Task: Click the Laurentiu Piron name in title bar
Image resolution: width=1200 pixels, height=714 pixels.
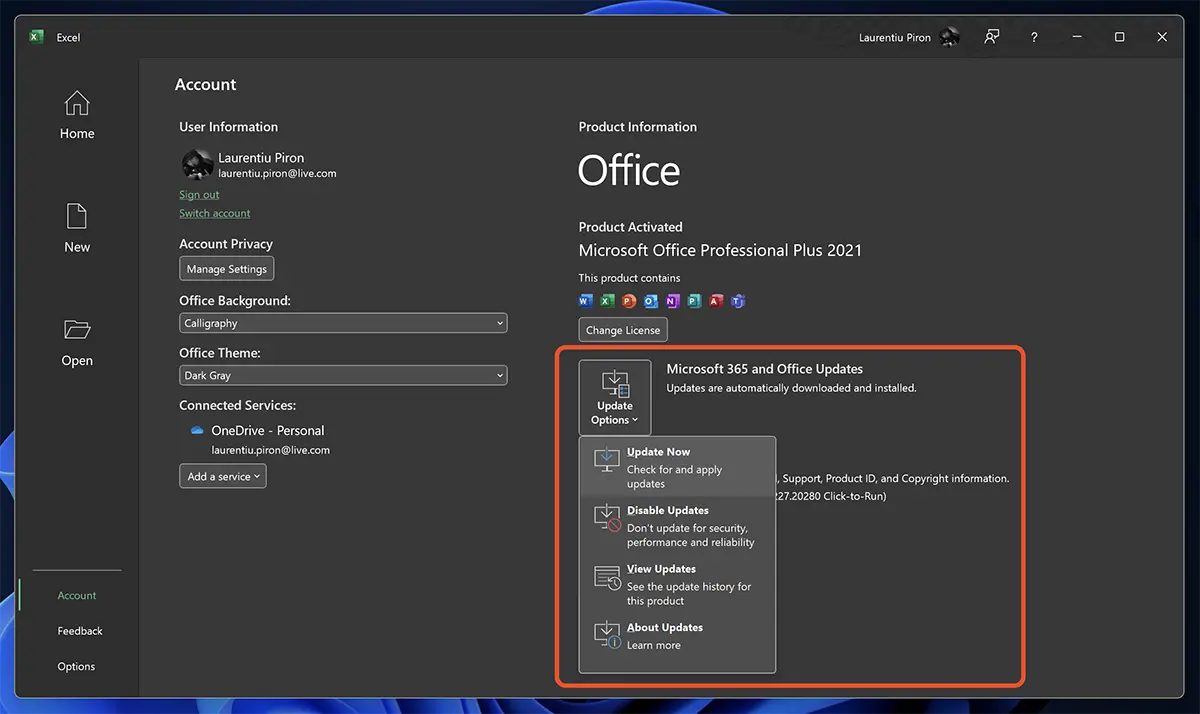Action: click(x=895, y=38)
